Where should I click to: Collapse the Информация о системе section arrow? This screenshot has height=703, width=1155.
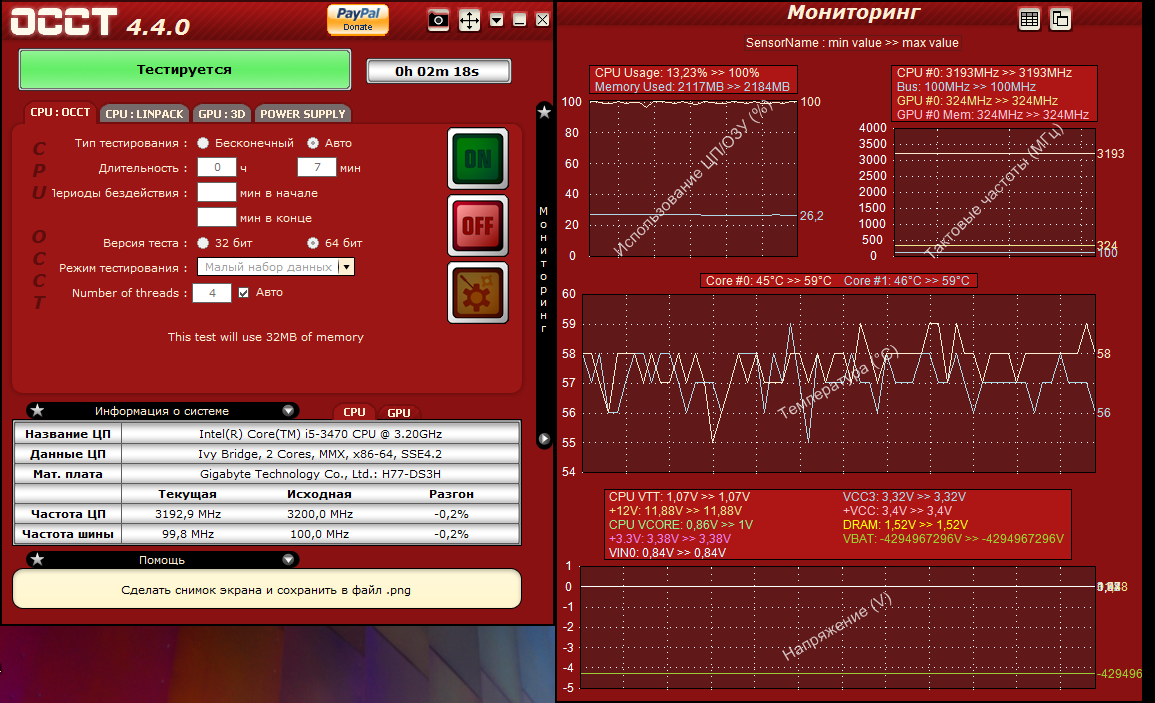coord(288,410)
